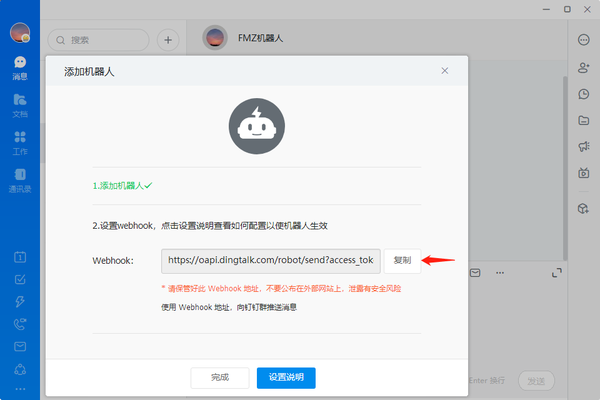Click the 完成 (Done) button
Screen dimensions: 600x400
(220, 377)
